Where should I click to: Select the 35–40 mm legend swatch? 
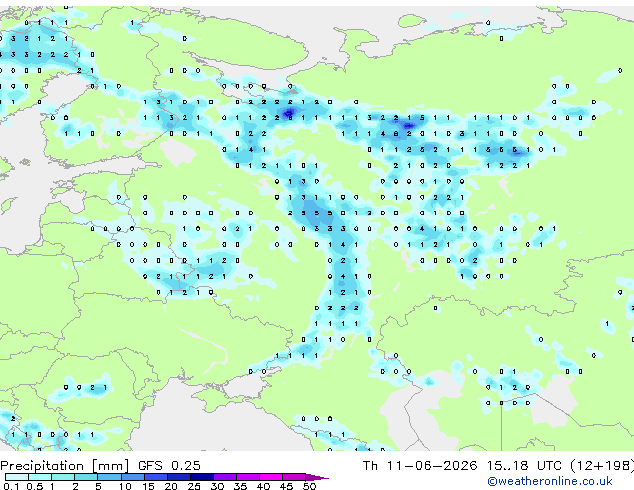coord(248,477)
